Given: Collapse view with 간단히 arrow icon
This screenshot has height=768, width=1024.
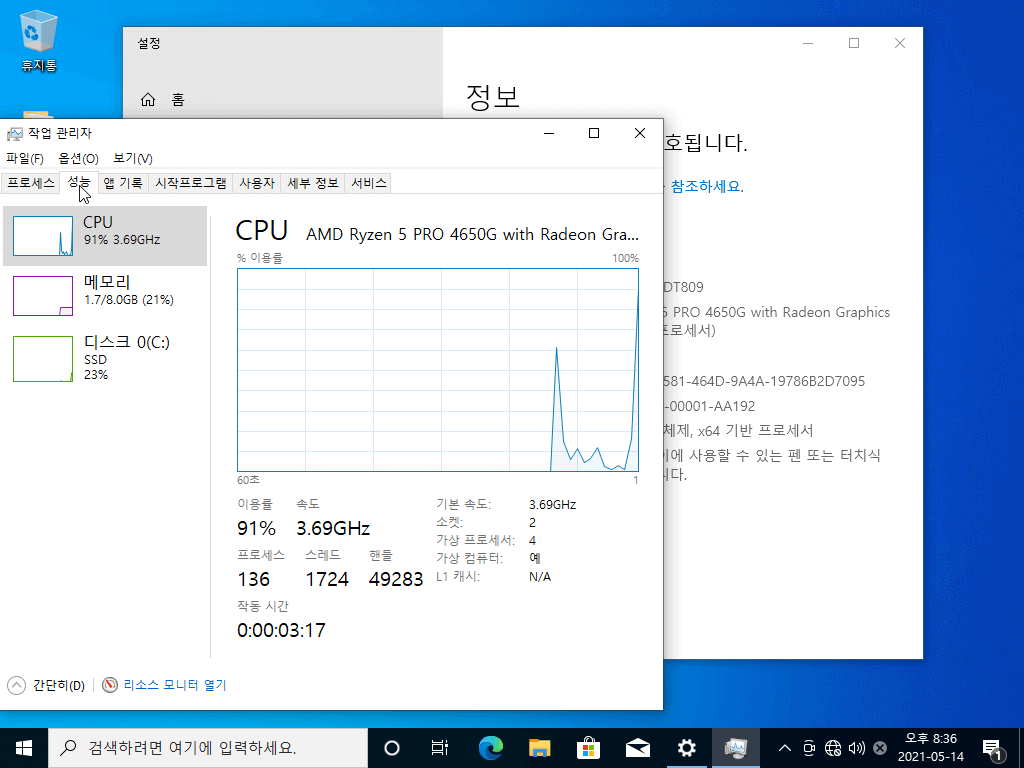Looking at the screenshot, I should [x=16, y=685].
